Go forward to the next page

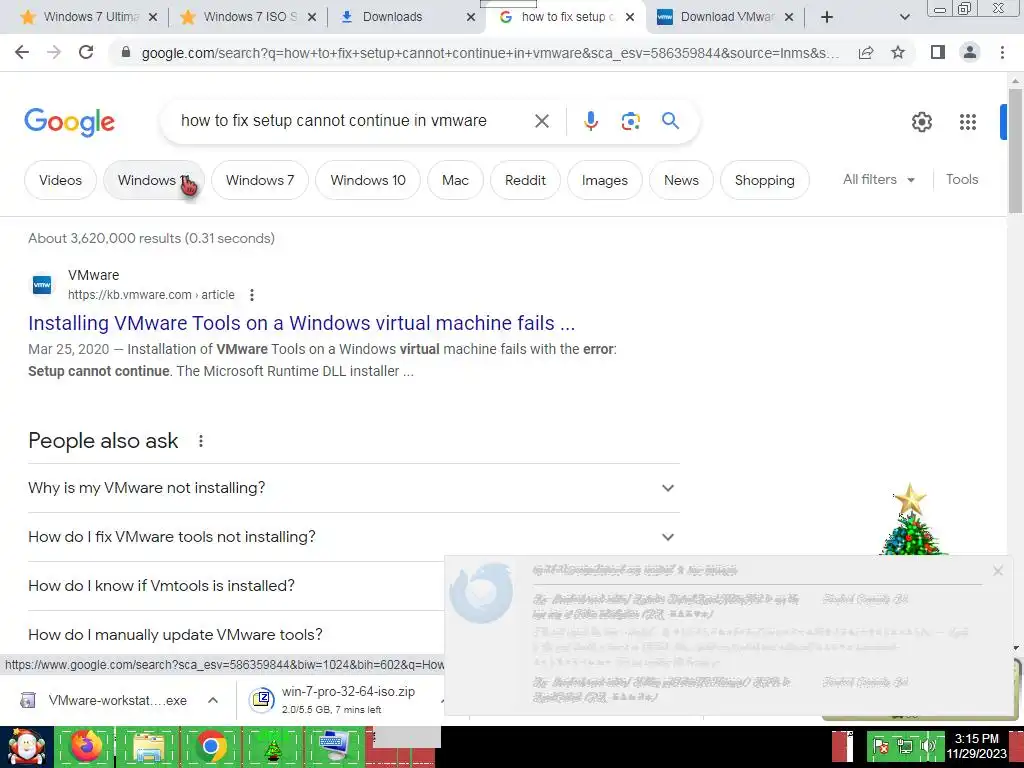click(x=54, y=52)
